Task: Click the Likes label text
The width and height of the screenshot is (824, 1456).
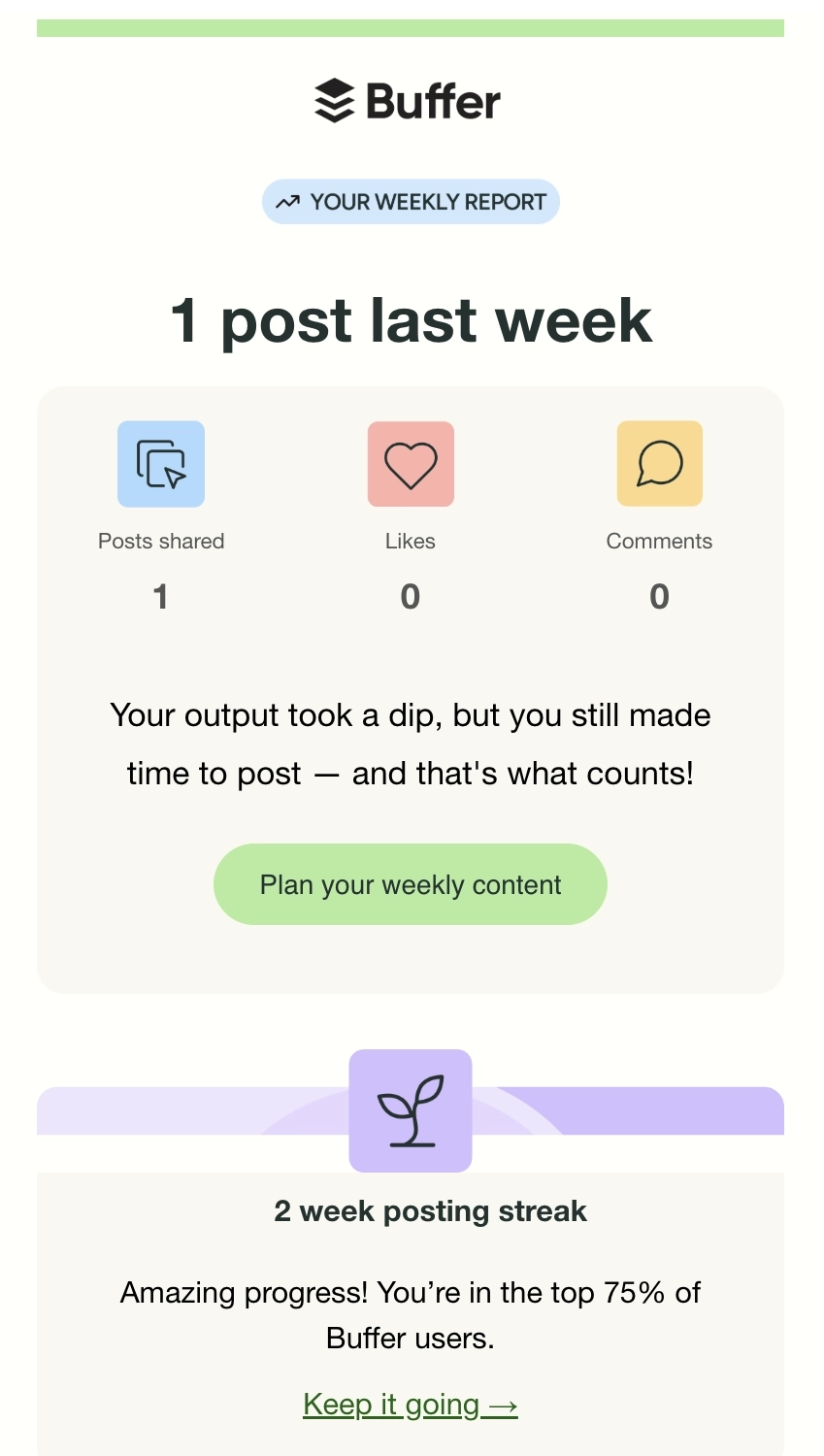Action: (411, 542)
